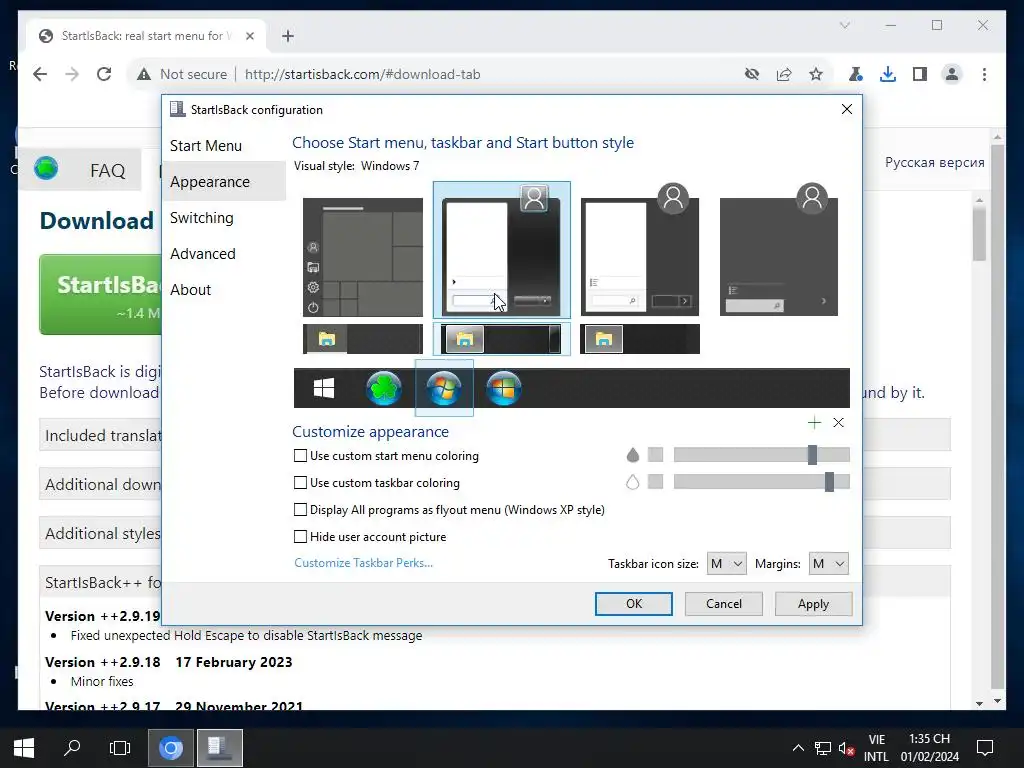Open Chrome profile avatar

pyautogui.click(x=952, y=74)
